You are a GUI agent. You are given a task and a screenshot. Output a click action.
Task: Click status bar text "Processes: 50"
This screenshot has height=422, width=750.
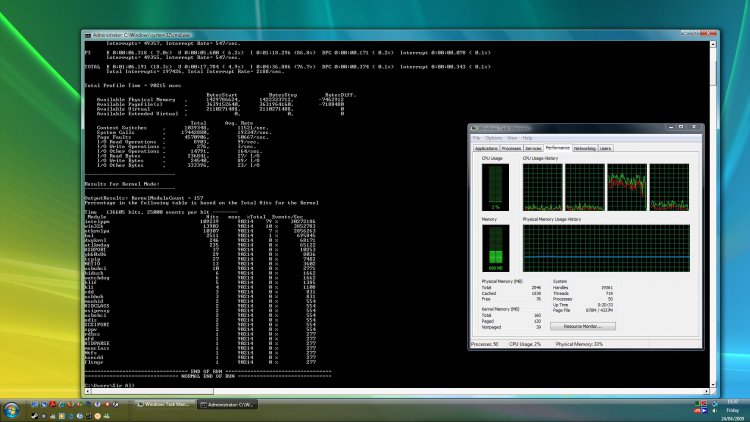coord(485,344)
